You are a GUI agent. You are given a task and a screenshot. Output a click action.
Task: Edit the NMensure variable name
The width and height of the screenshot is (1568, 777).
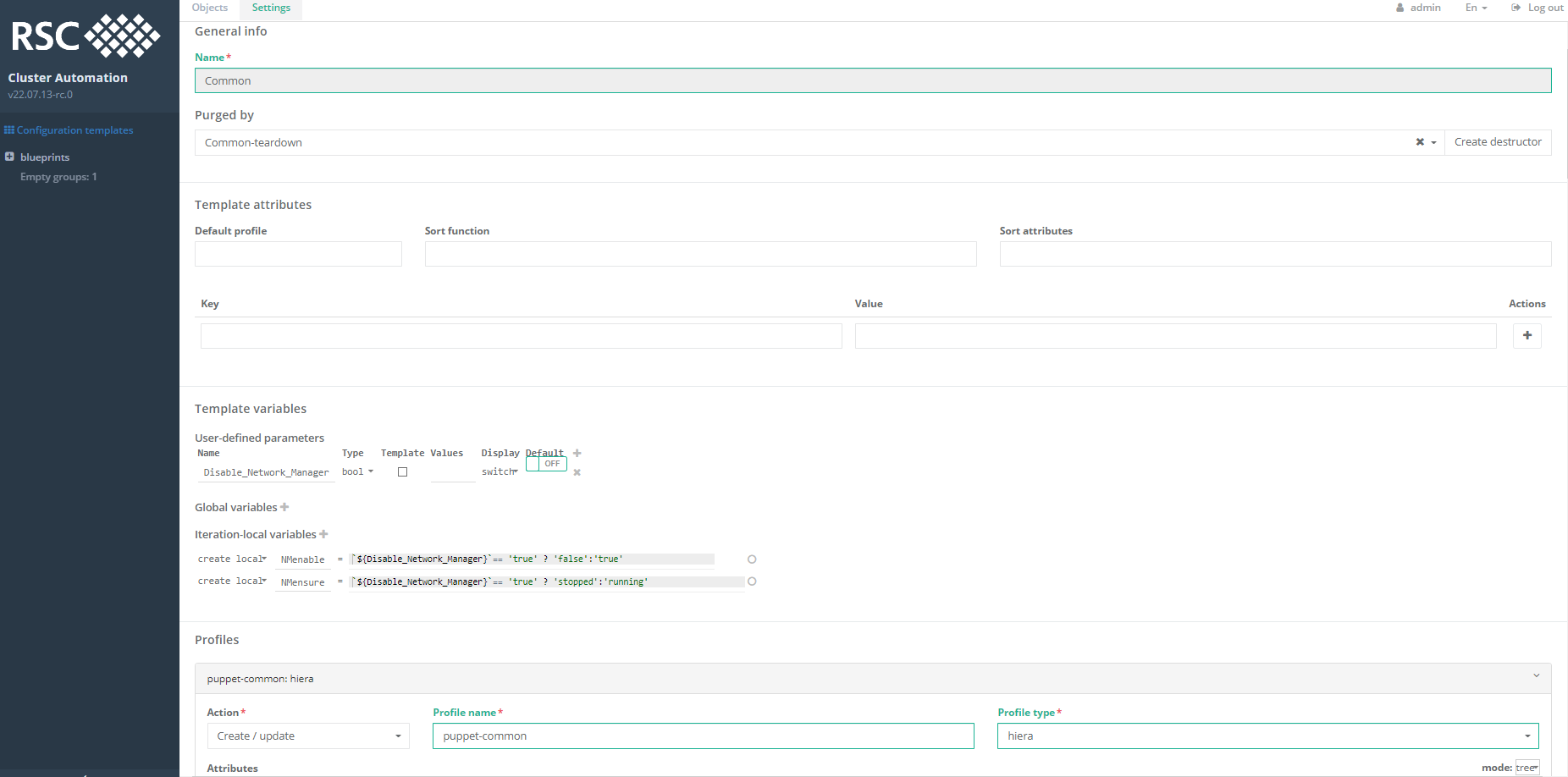point(303,582)
